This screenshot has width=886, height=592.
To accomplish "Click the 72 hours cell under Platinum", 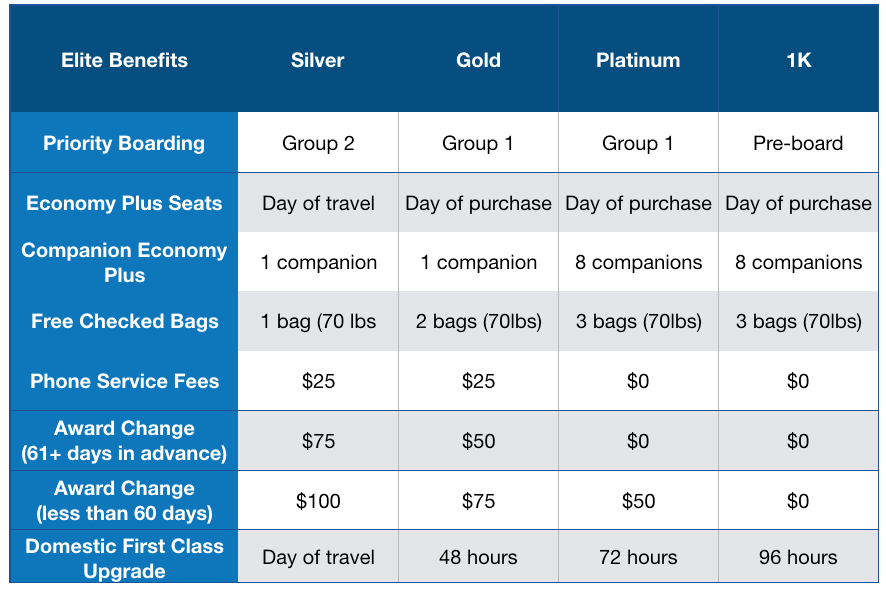I will pos(638,558).
